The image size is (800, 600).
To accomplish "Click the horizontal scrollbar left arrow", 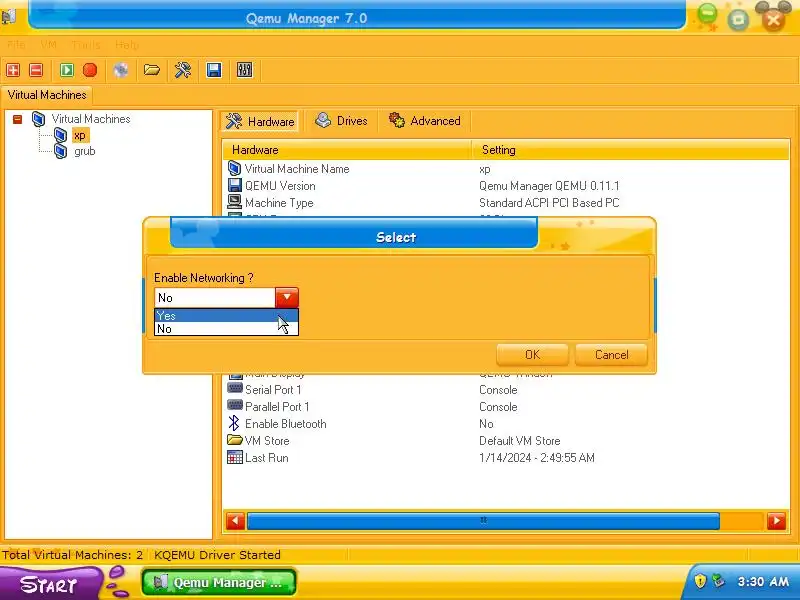I will click(x=236, y=521).
